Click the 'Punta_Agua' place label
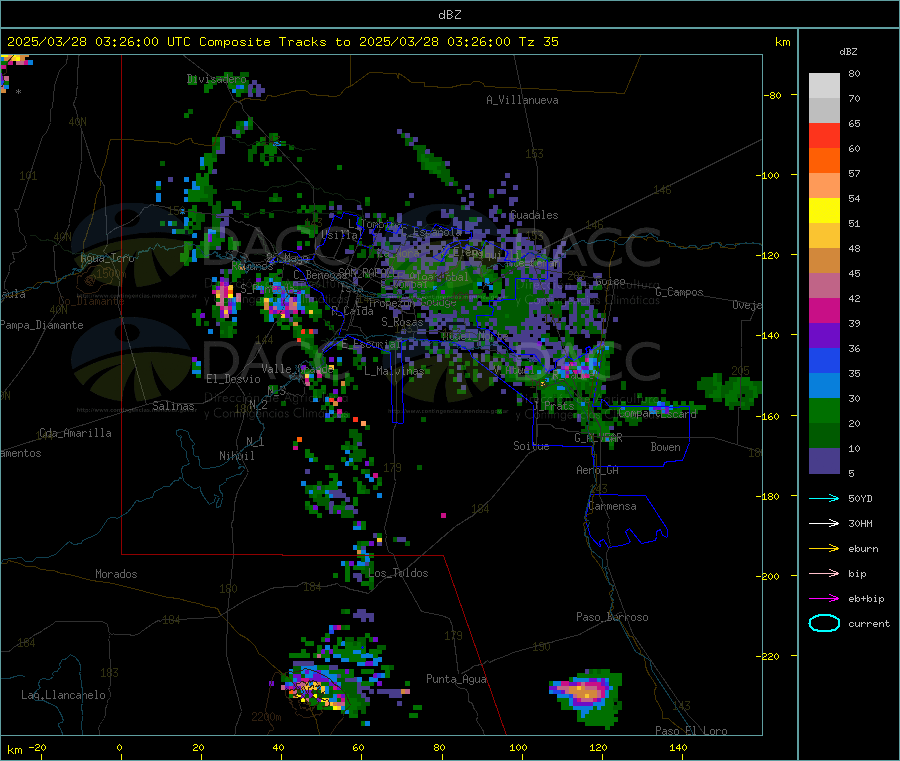The height and width of the screenshot is (761, 900). click(x=456, y=679)
